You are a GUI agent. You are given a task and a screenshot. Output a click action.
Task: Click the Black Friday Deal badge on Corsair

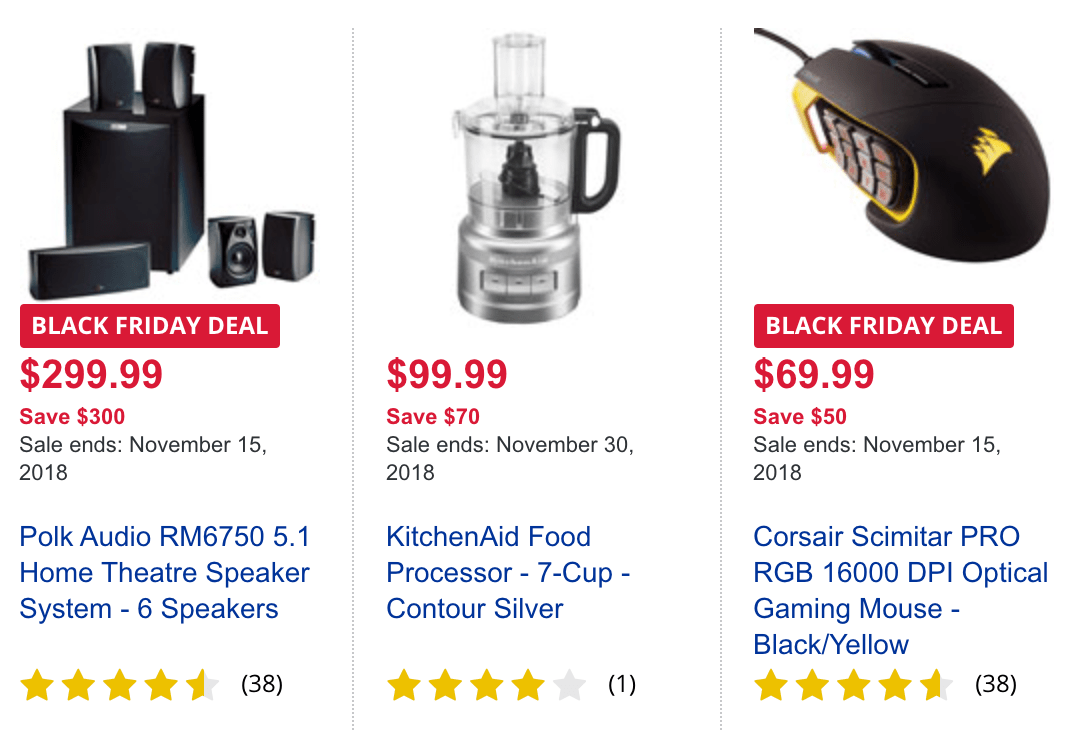point(884,326)
